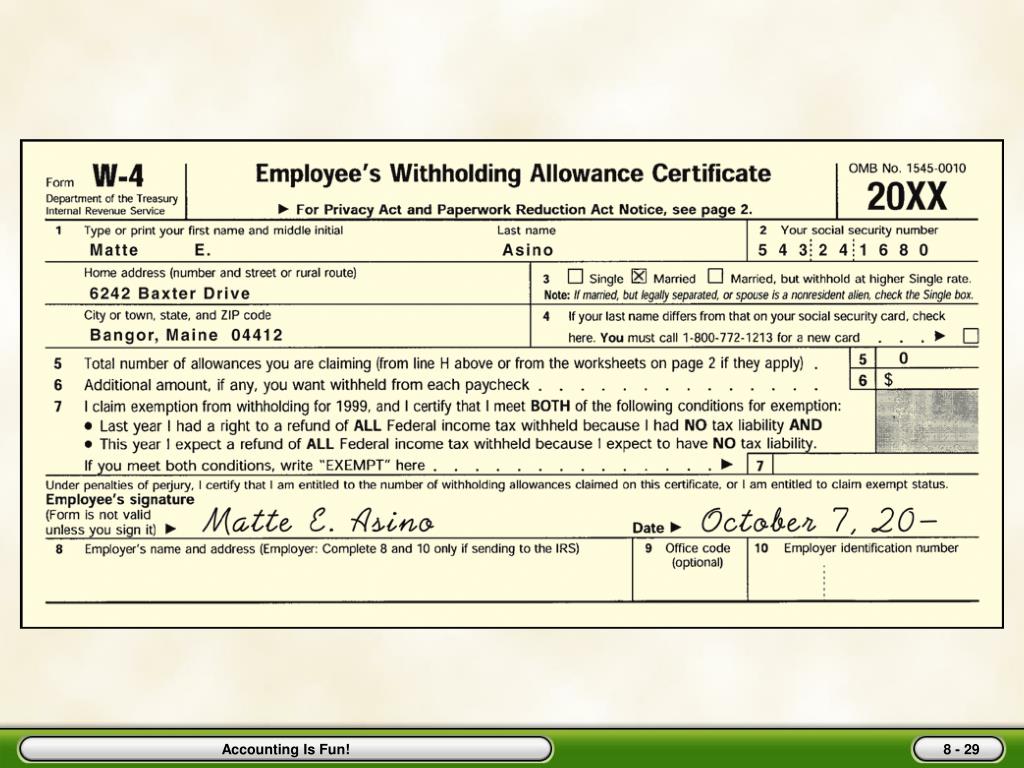Click the line 7 exemption claim sentence
This screenshot has width=1024, height=768.
[462, 406]
